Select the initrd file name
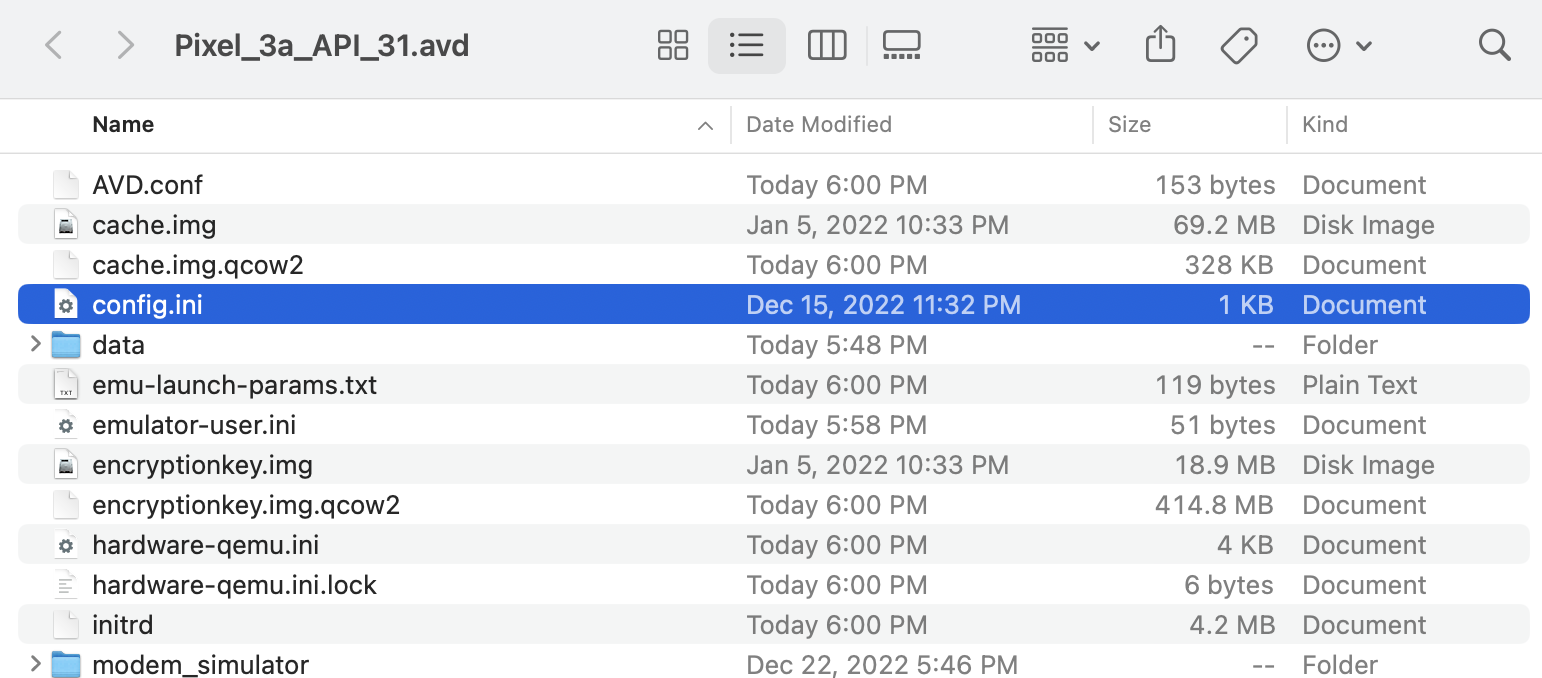 (x=122, y=625)
